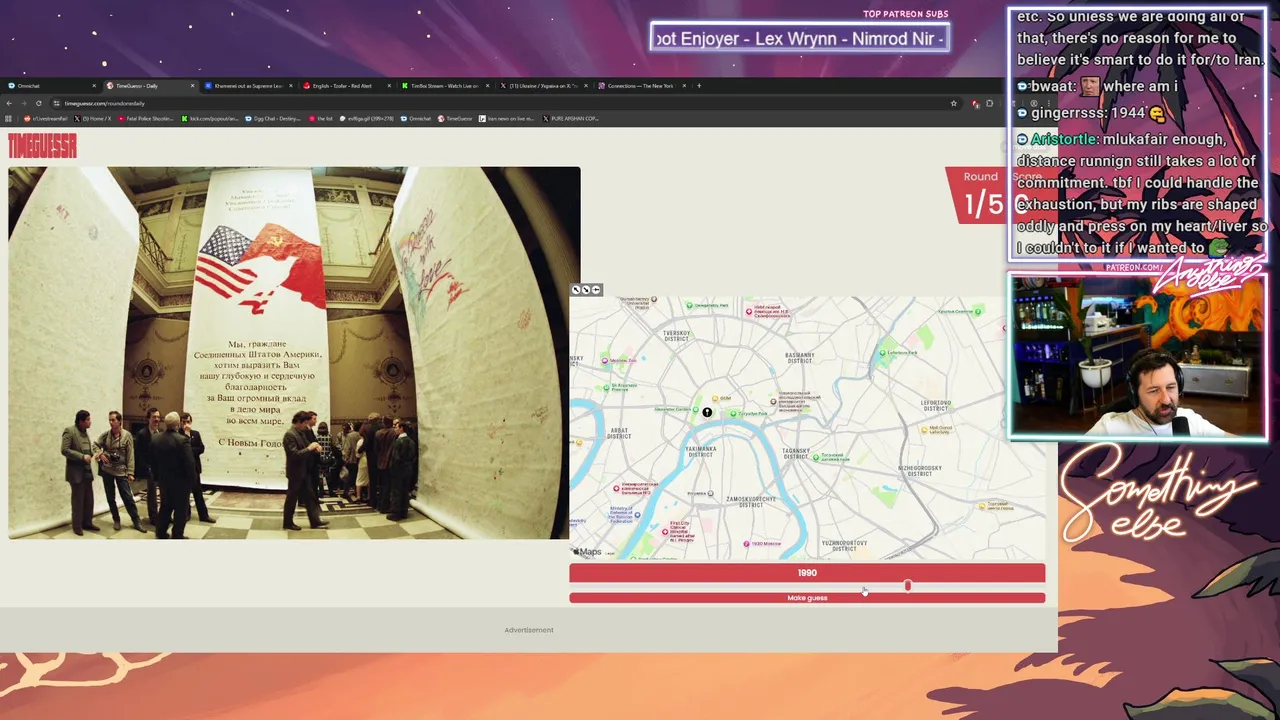Click the Zamoskvorechye District label

(751, 501)
